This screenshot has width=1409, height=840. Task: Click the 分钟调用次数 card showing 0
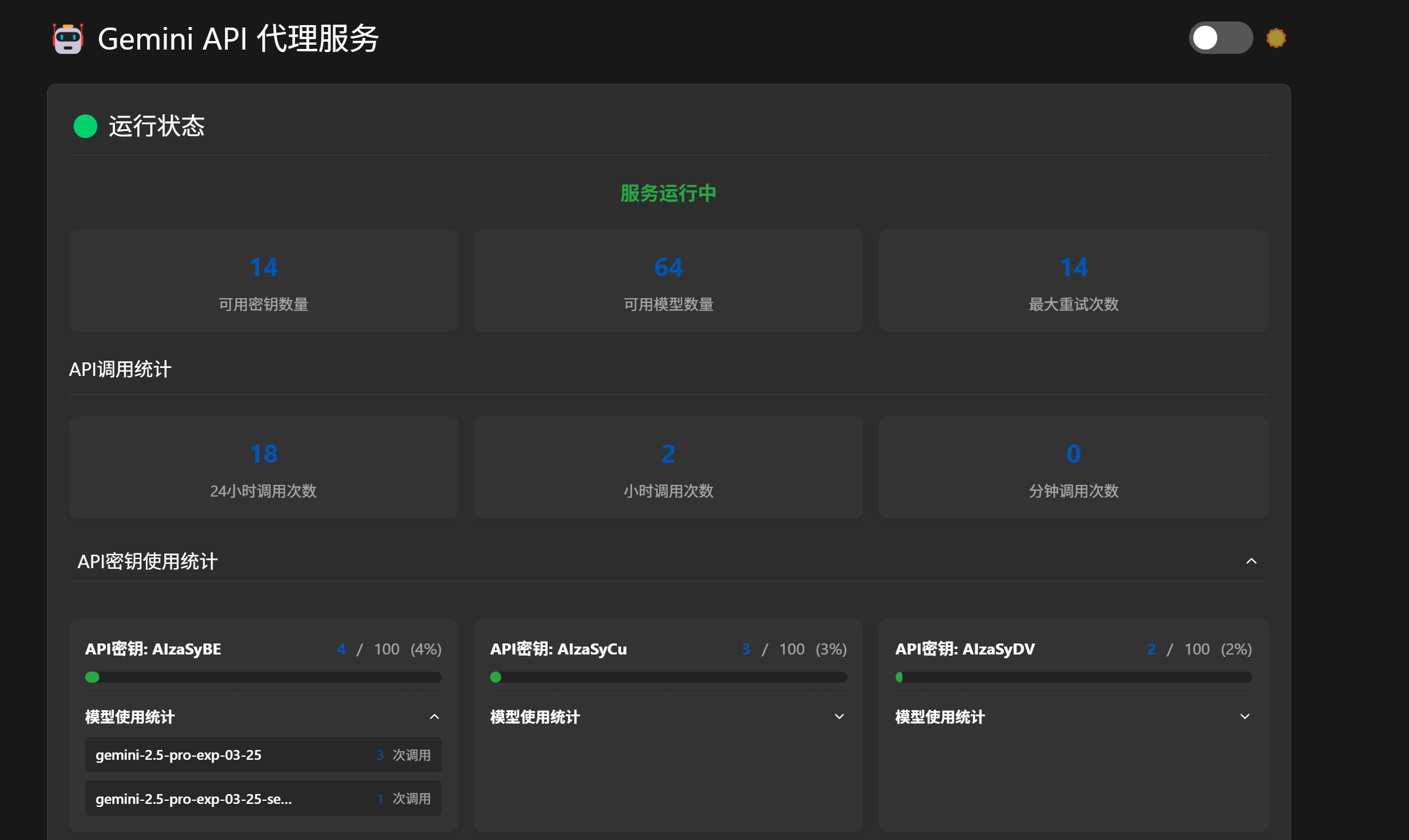click(x=1073, y=468)
